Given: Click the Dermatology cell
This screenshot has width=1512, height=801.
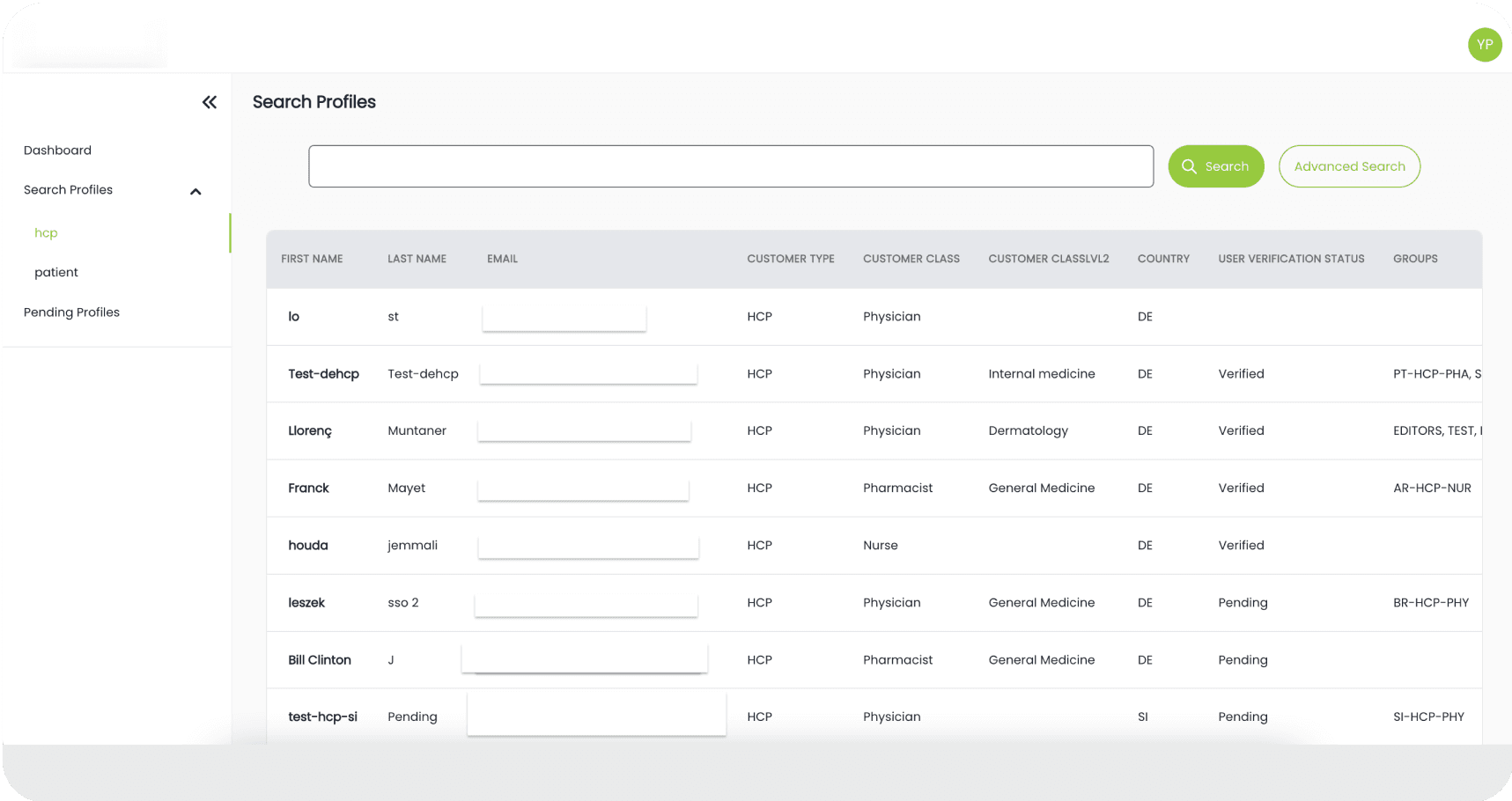Looking at the screenshot, I should pyautogui.click(x=1028, y=431).
